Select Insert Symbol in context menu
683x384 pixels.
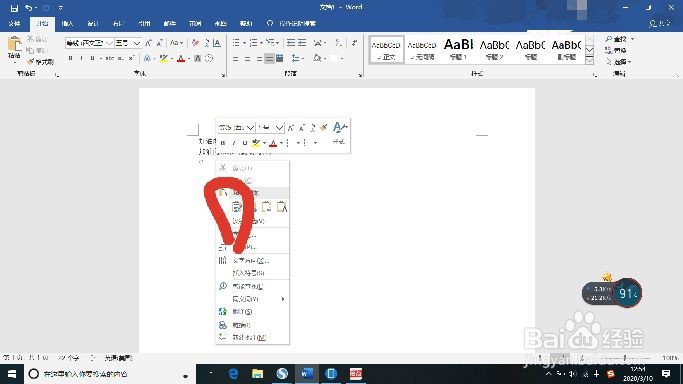tap(253, 273)
